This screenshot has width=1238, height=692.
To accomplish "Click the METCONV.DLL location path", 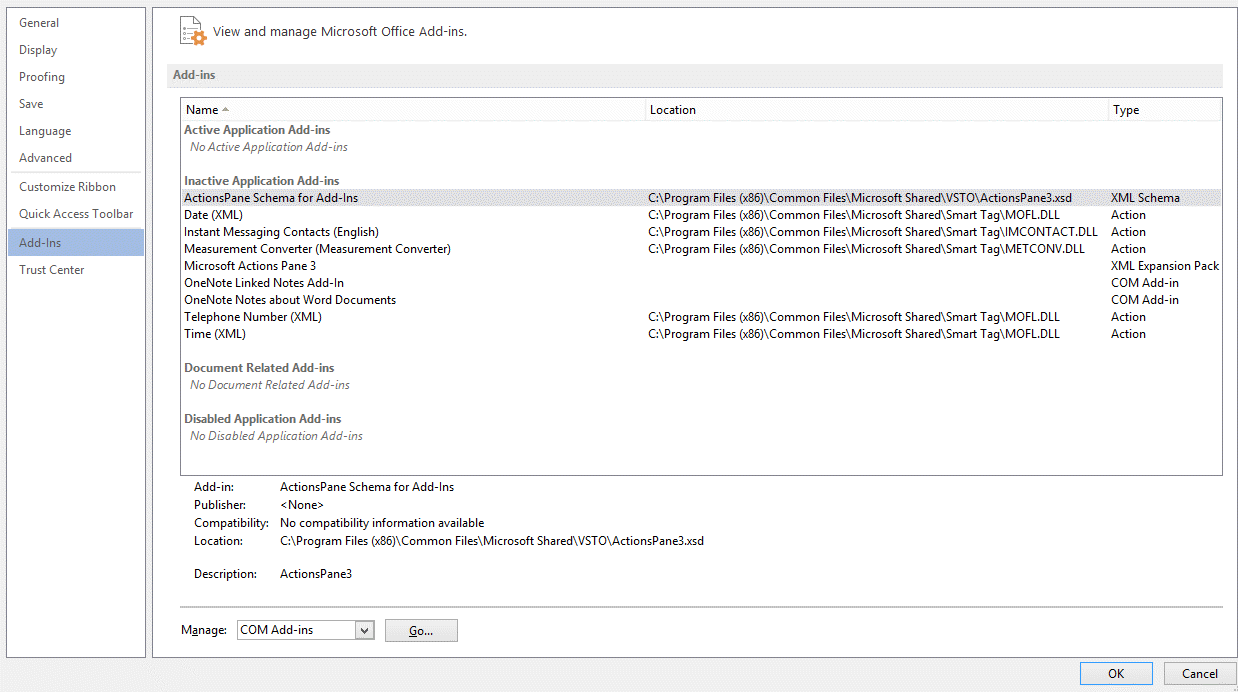I will click(x=866, y=249).
